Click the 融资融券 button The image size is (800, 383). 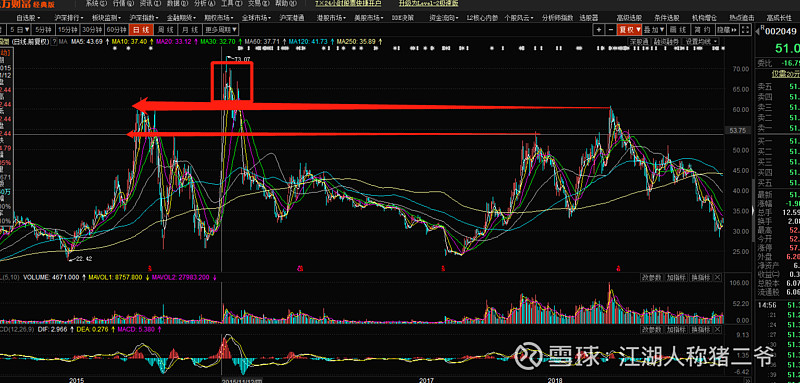point(666,41)
